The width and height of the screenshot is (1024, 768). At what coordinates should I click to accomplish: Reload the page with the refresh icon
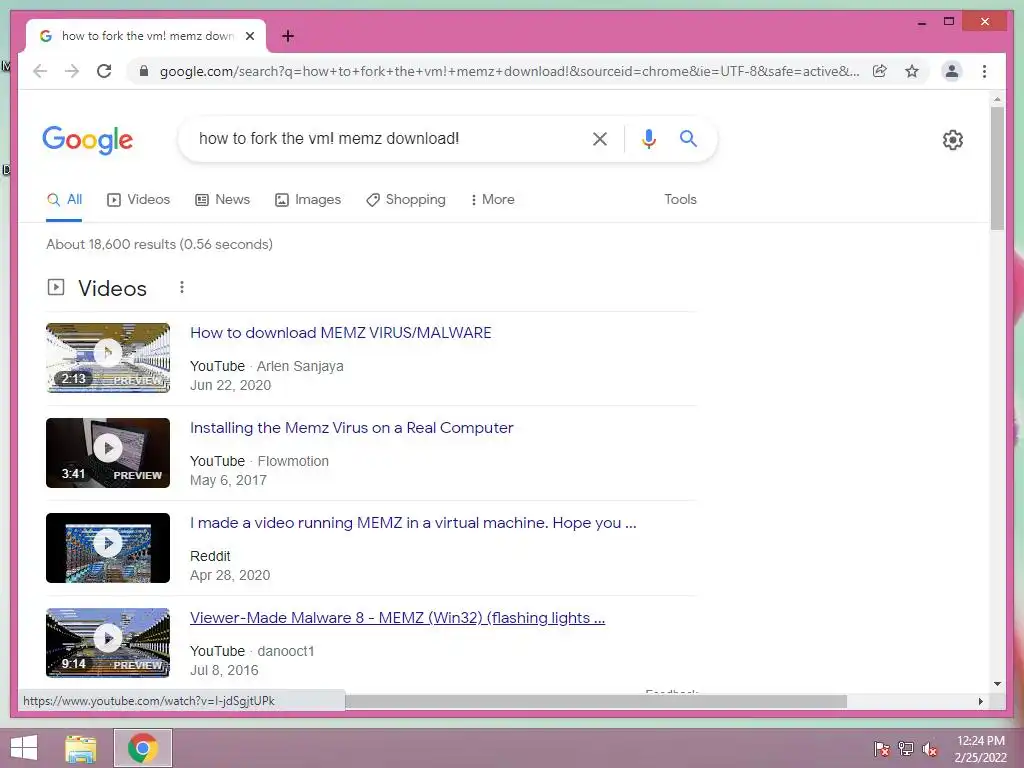click(x=104, y=71)
